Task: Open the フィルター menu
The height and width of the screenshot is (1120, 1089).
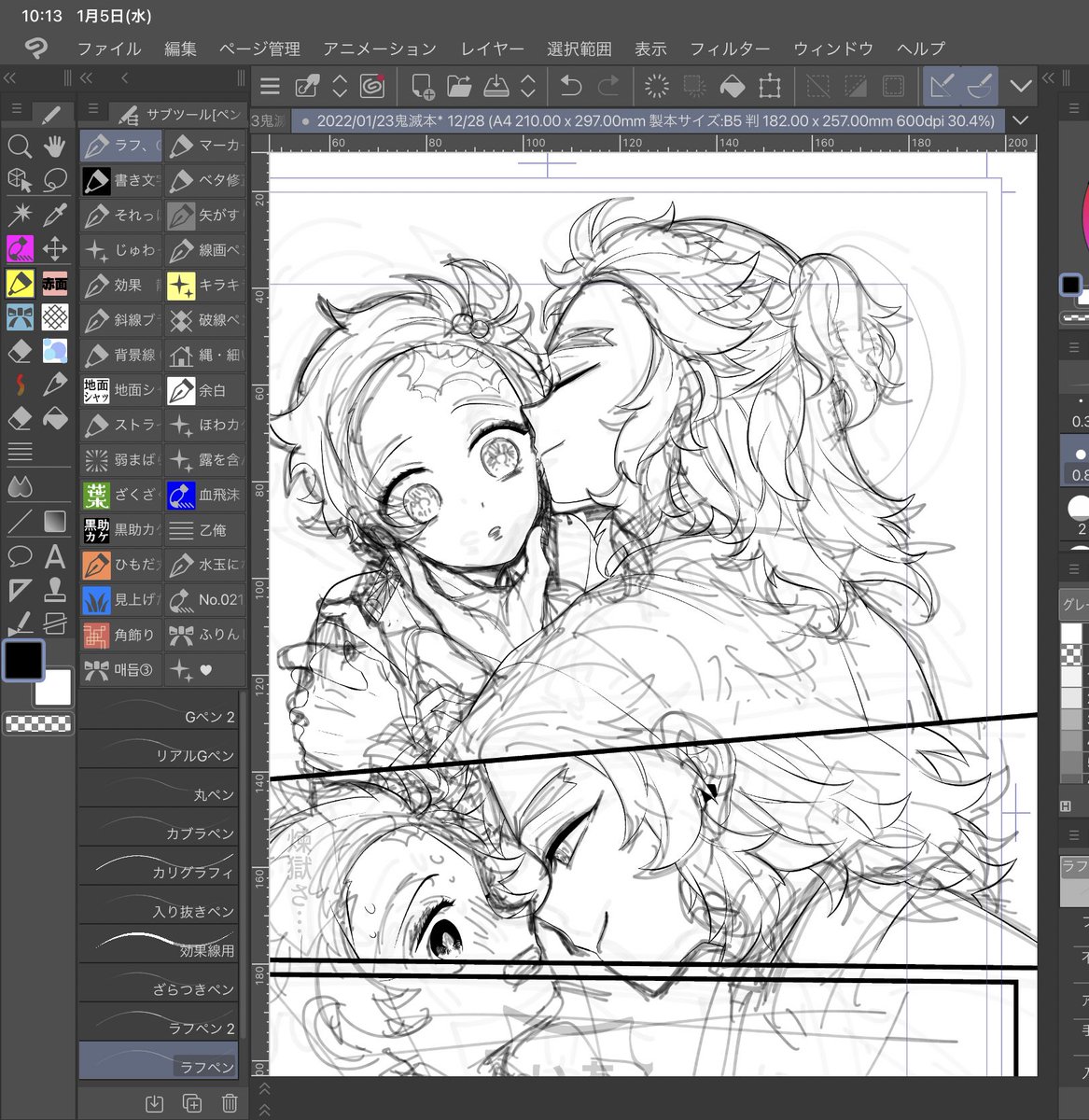Action: (730, 49)
